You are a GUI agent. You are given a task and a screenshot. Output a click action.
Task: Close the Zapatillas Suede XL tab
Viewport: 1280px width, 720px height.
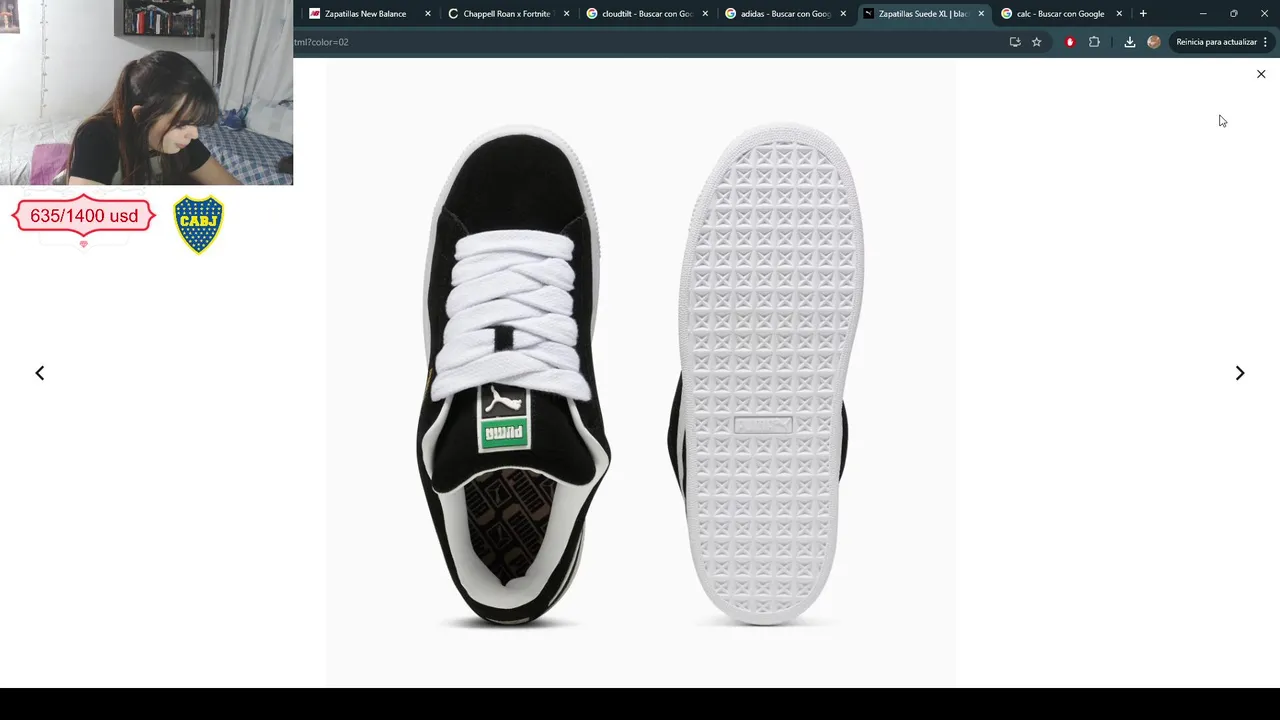(x=981, y=14)
